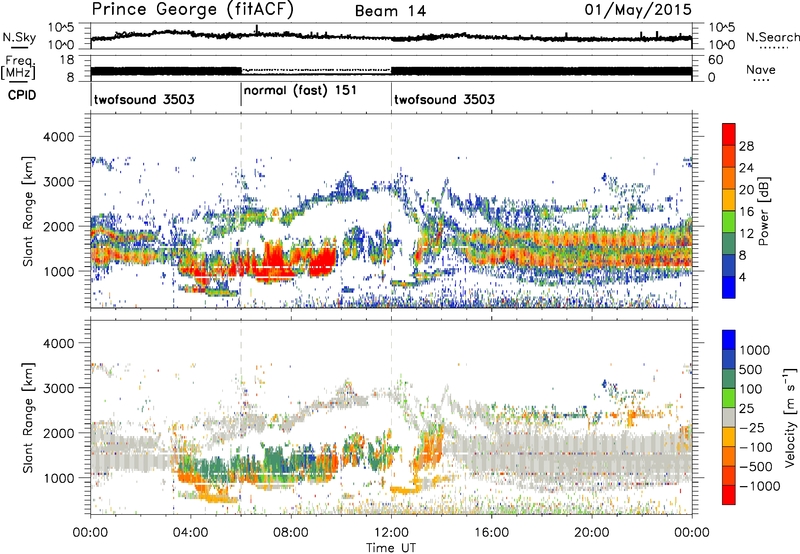Click the 'Velocity [m s⁻¹]' colorbar label
Image resolution: width=800 pixels, height=554 pixels.
pos(790,417)
